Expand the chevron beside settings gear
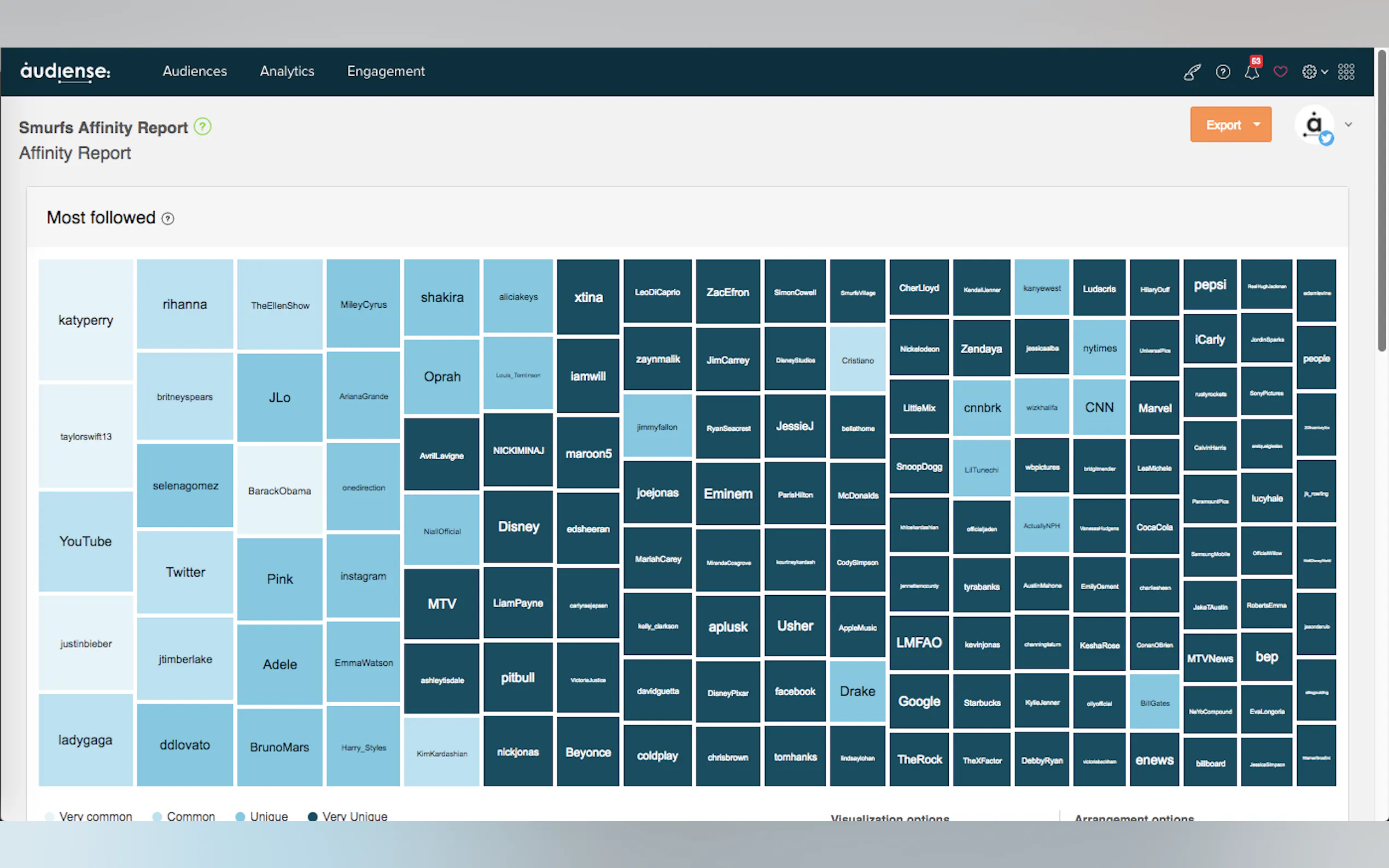The image size is (1389, 868). 1324,72
